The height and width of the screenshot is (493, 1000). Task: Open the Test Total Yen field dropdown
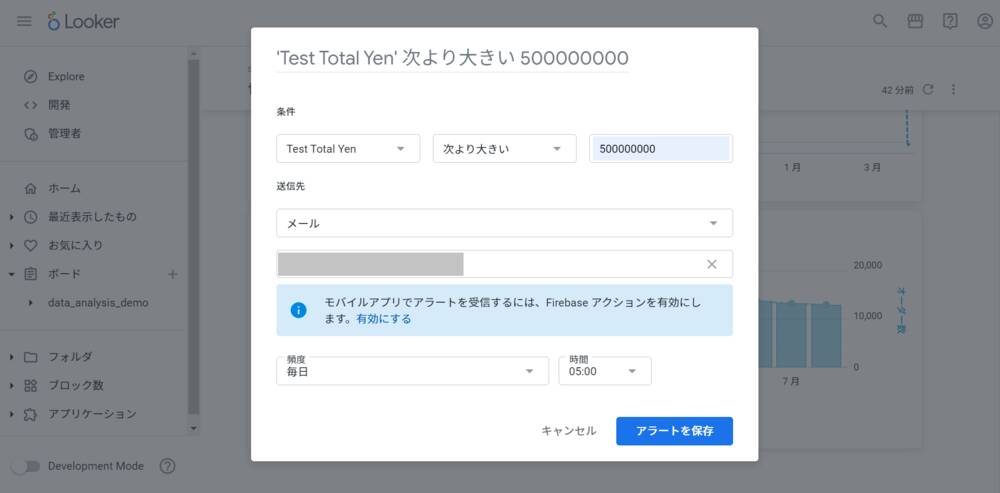pos(347,149)
